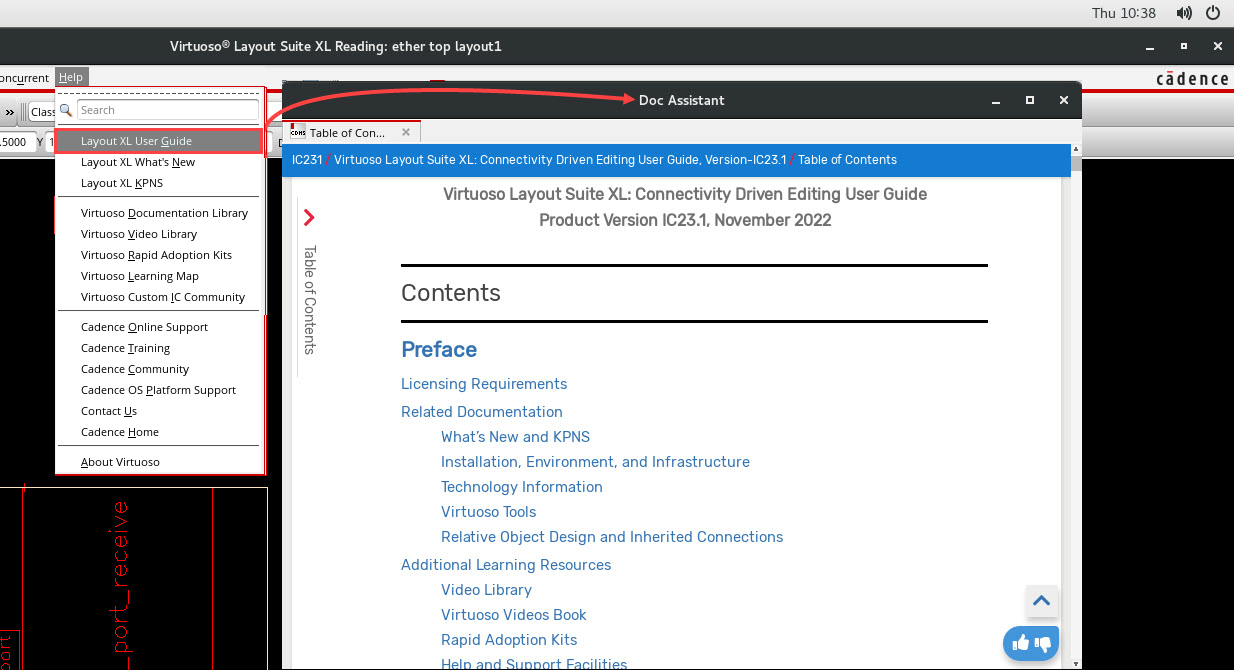1234x670 pixels.
Task: Expand the Table of Contents sidebar chevron
Action: pyautogui.click(x=309, y=217)
